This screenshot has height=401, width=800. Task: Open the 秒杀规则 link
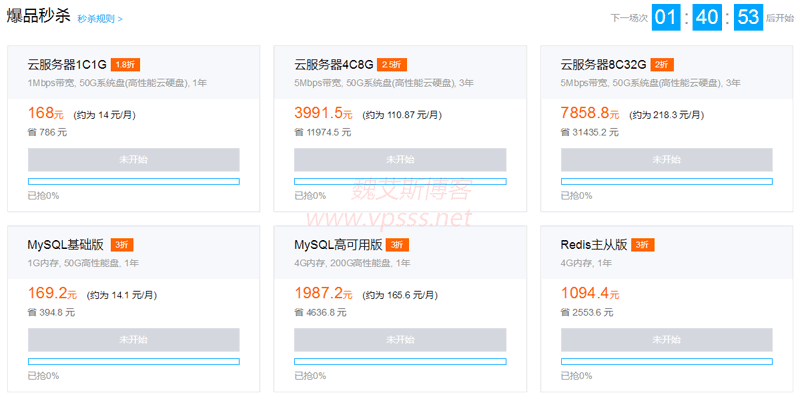coord(99,19)
